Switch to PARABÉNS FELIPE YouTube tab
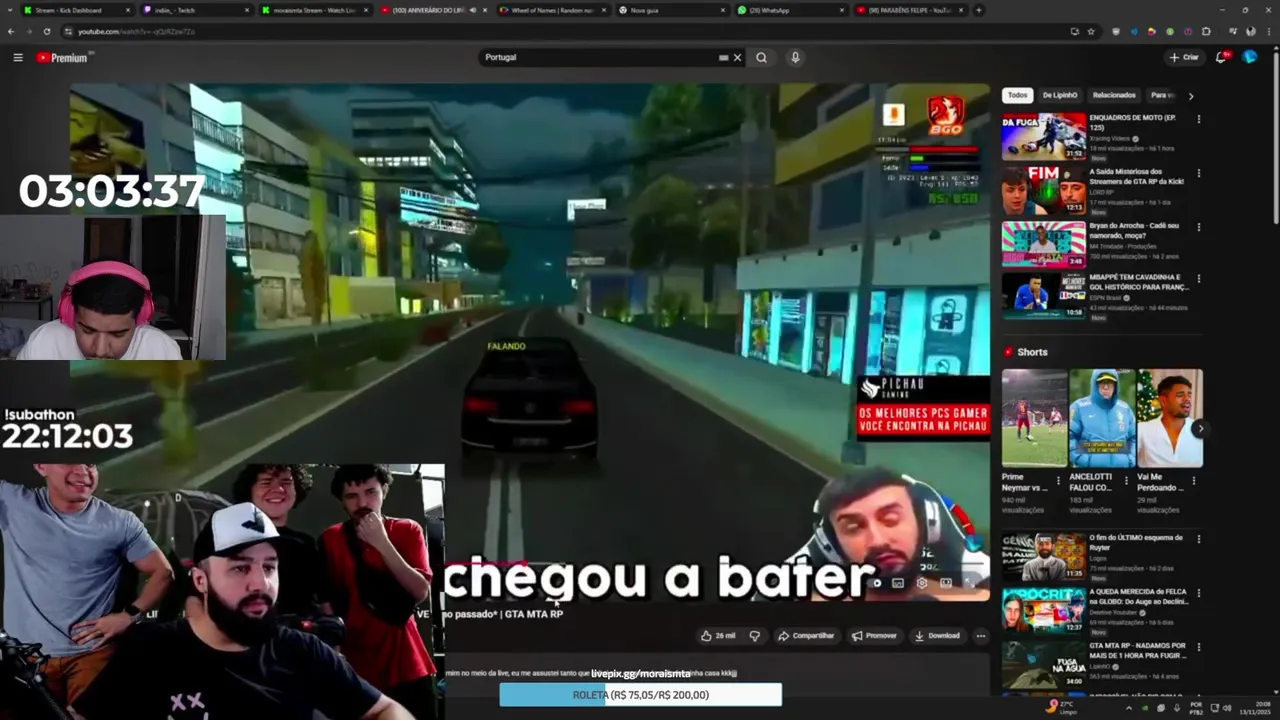 [908, 10]
